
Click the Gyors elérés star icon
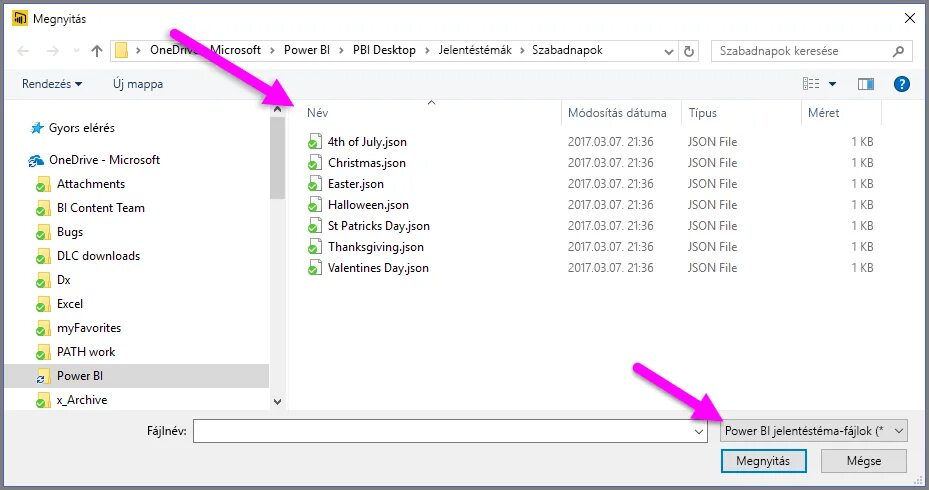pyautogui.click(x=37, y=128)
